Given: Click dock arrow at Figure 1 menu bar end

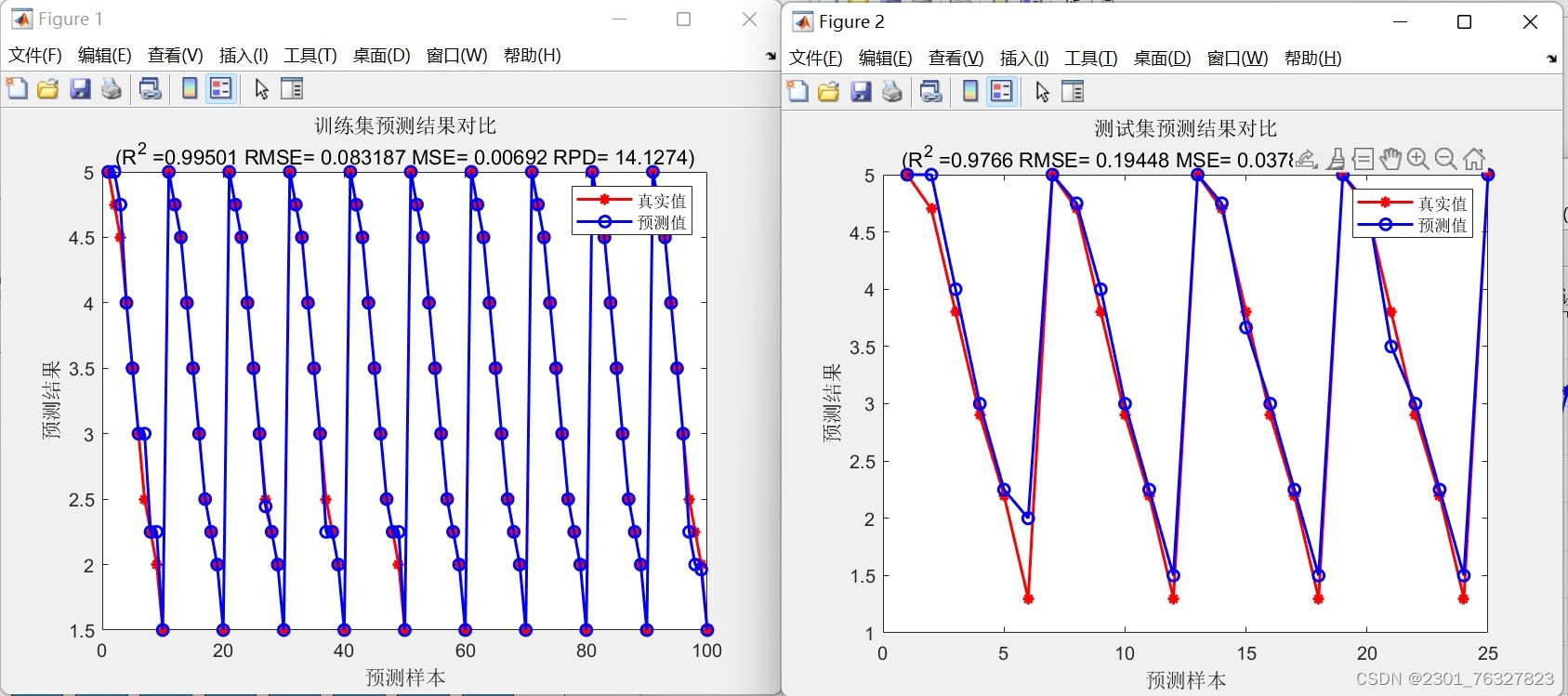Looking at the screenshot, I should click(771, 56).
